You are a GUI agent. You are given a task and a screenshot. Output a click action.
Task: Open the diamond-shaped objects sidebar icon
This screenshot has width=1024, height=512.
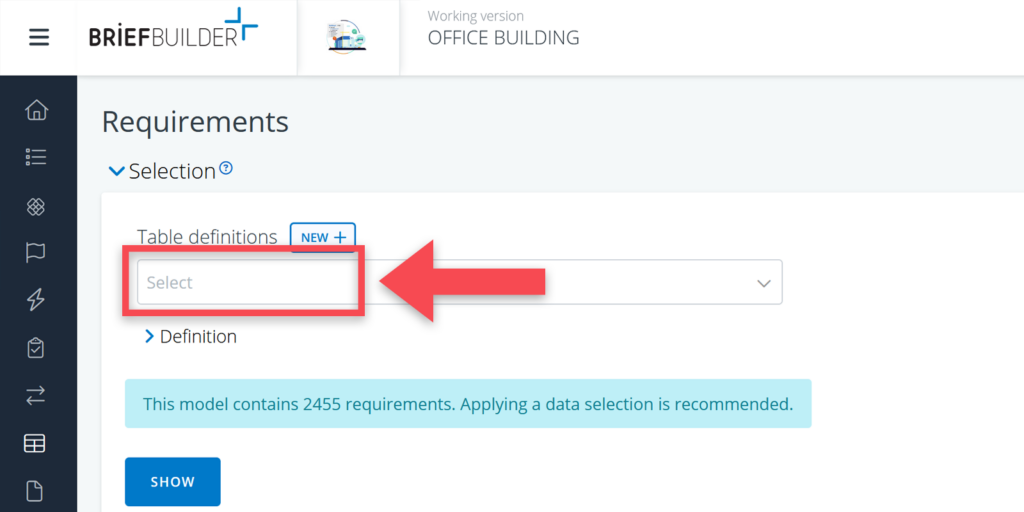(x=36, y=206)
